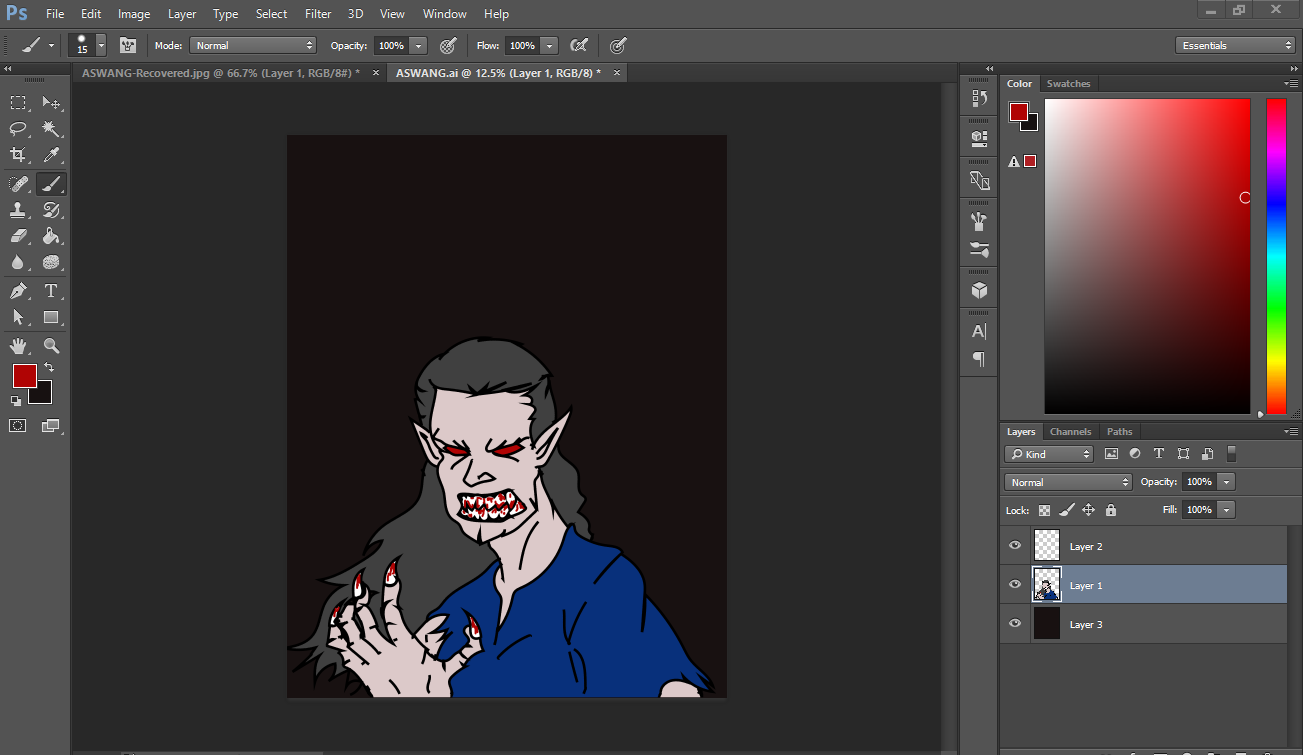This screenshot has height=755, width=1303.
Task: Open the layer Fill arrow
Action: pyautogui.click(x=1227, y=510)
